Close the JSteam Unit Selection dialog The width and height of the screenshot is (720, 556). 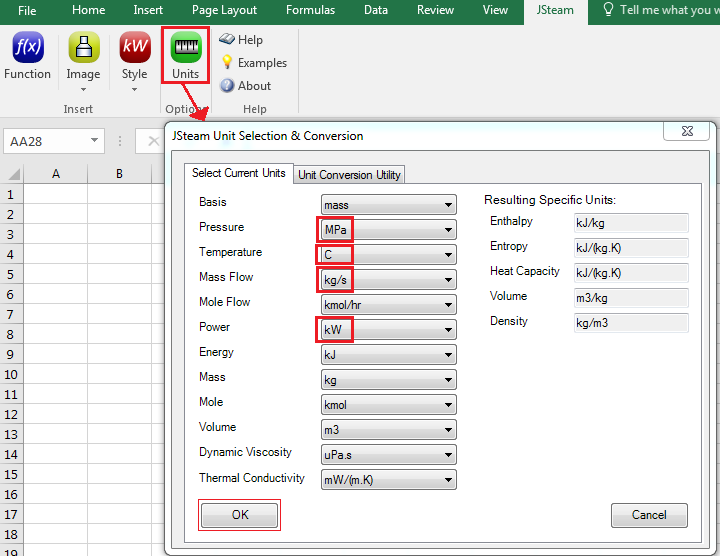click(687, 131)
